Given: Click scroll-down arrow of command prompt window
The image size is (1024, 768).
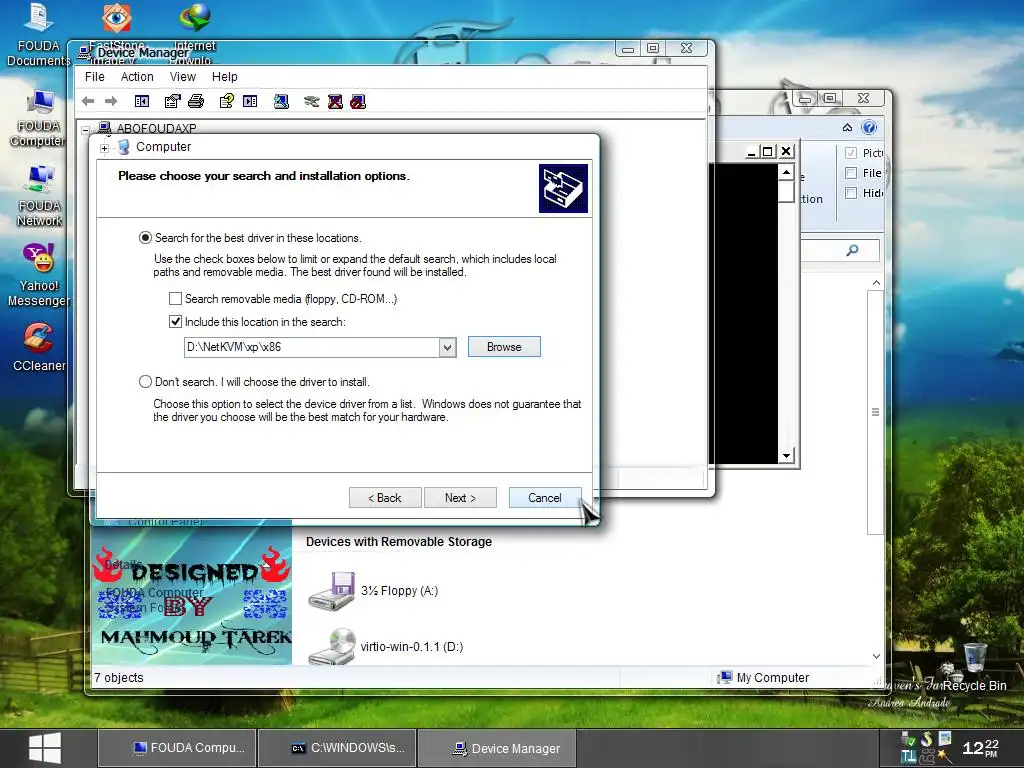Looking at the screenshot, I should click(x=786, y=455).
